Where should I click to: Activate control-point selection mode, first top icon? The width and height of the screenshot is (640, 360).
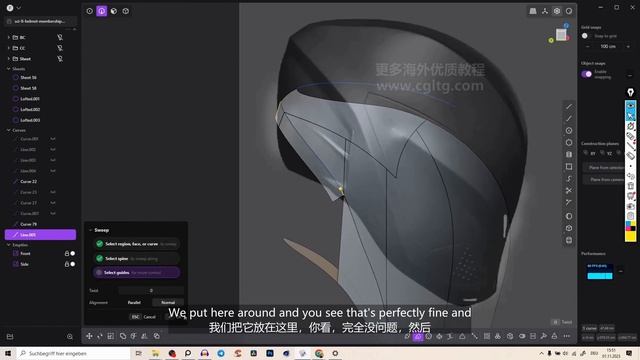point(89,11)
